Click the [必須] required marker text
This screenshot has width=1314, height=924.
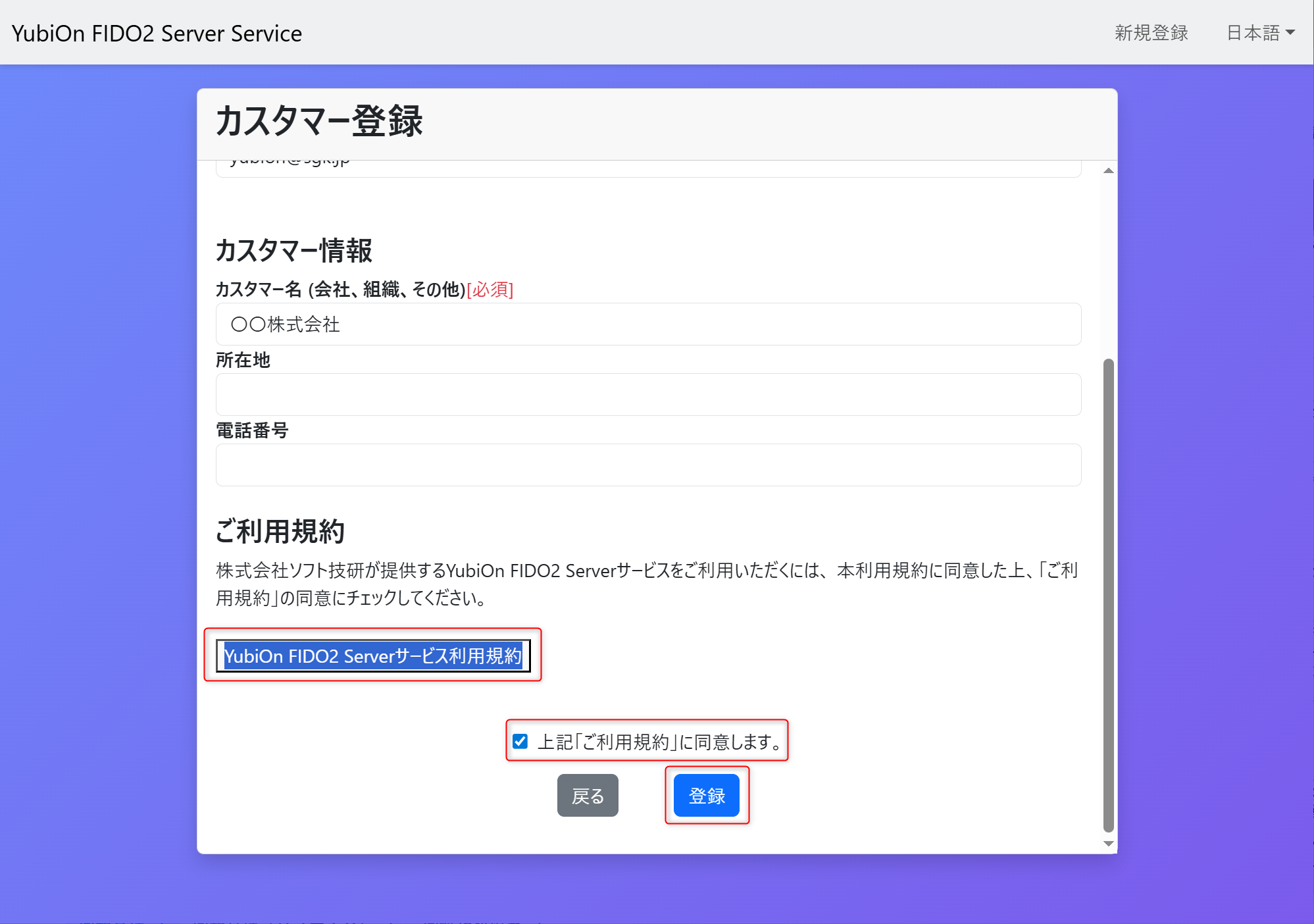pyautogui.click(x=490, y=289)
